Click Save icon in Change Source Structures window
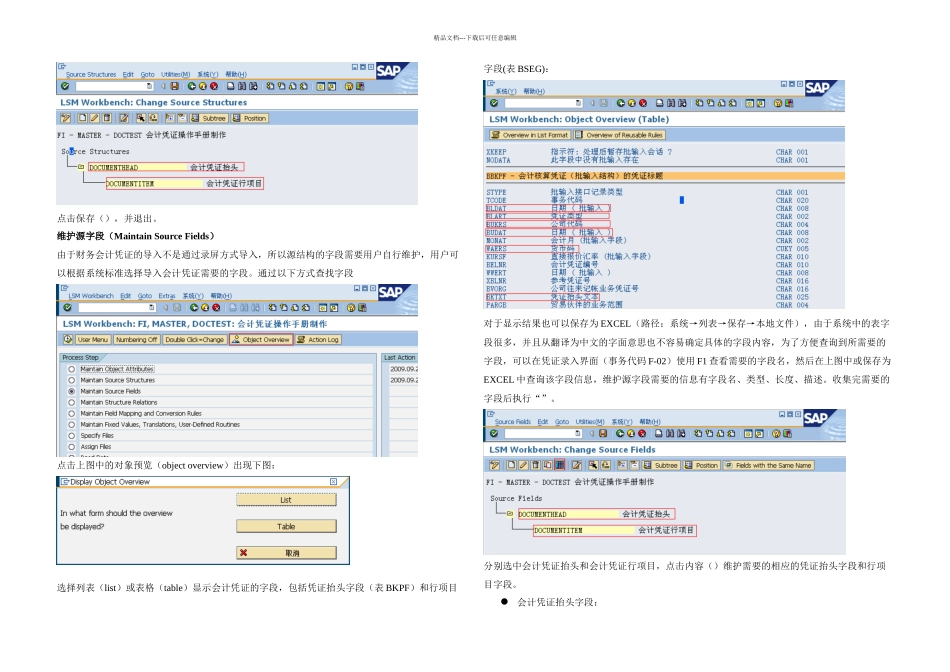 [174, 86]
